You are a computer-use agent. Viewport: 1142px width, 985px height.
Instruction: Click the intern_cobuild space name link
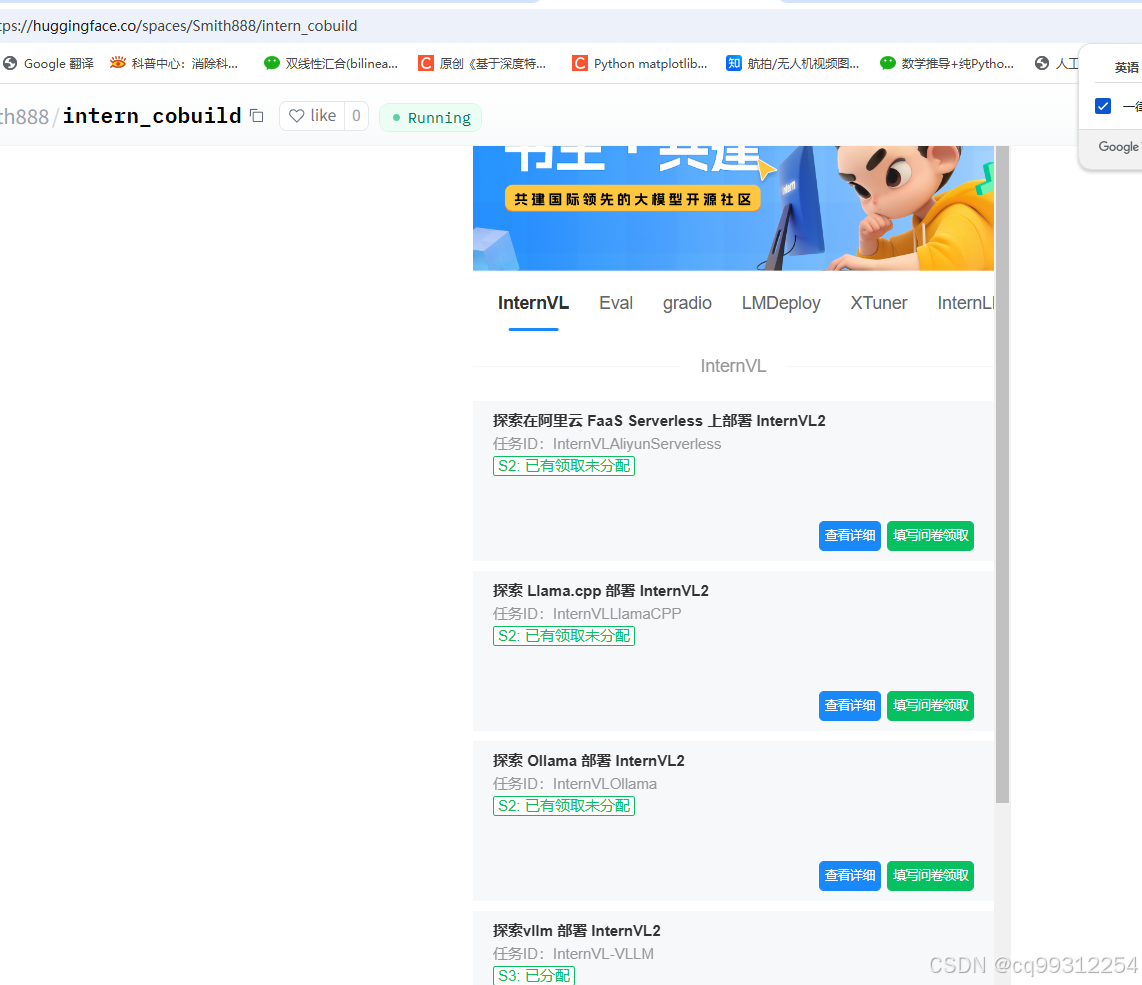151,116
